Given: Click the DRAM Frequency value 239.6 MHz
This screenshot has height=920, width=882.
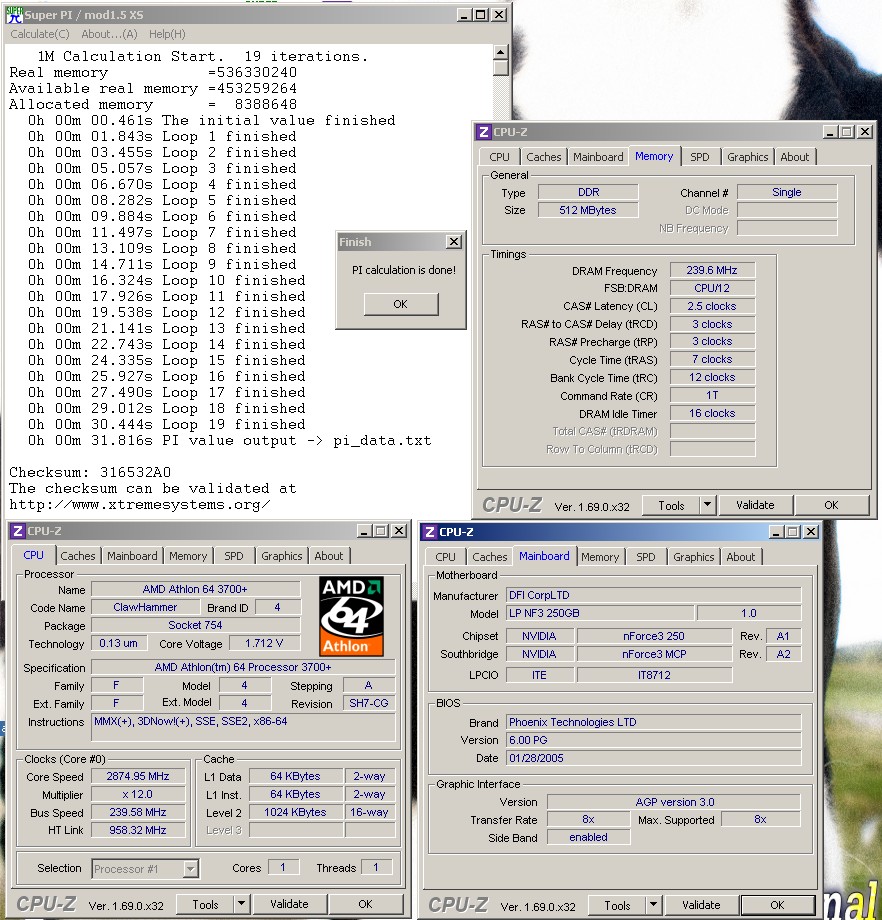Looking at the screenshot, I should tap(712, 270).
